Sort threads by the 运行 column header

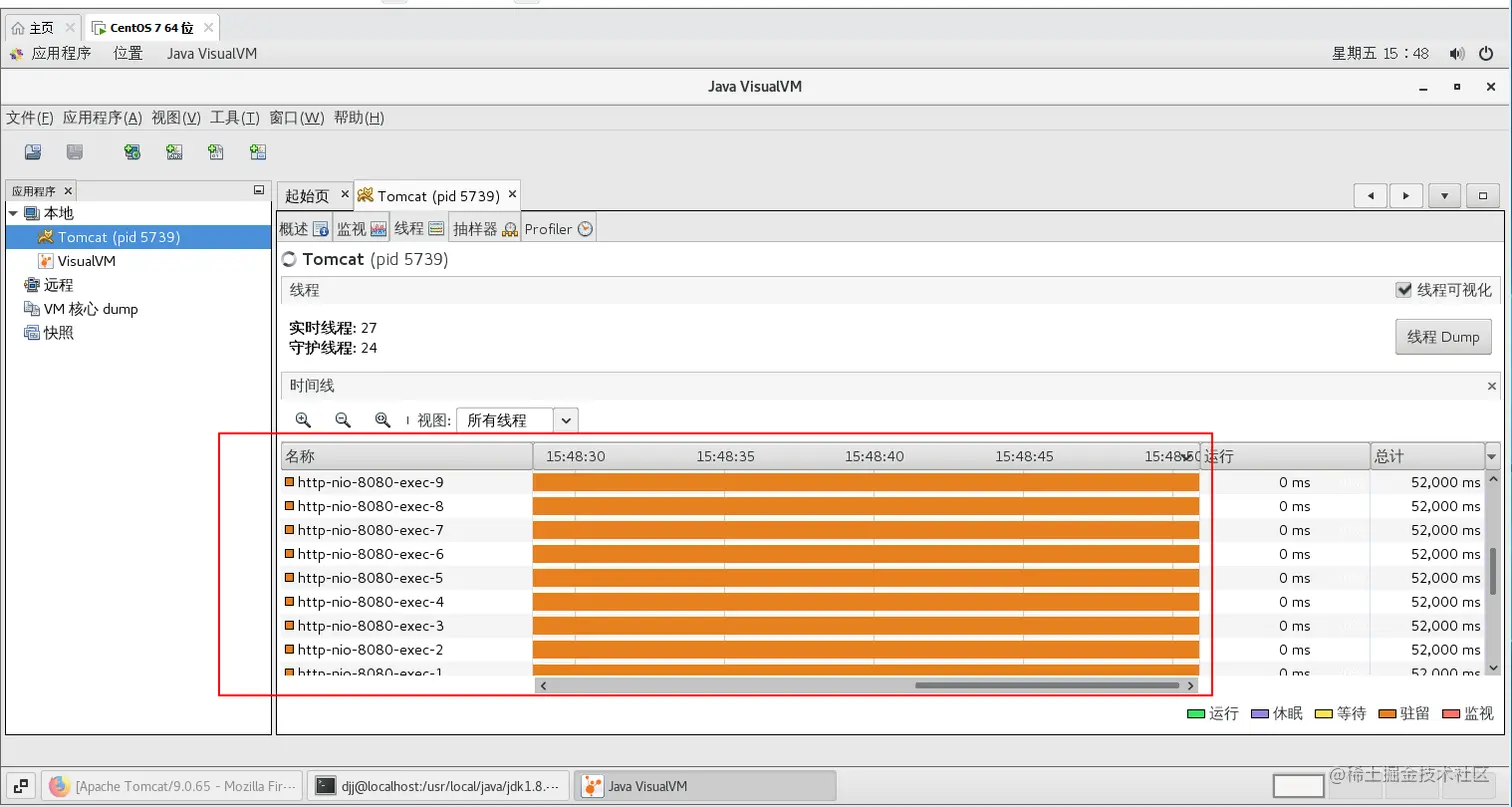tap(1285, 456)
